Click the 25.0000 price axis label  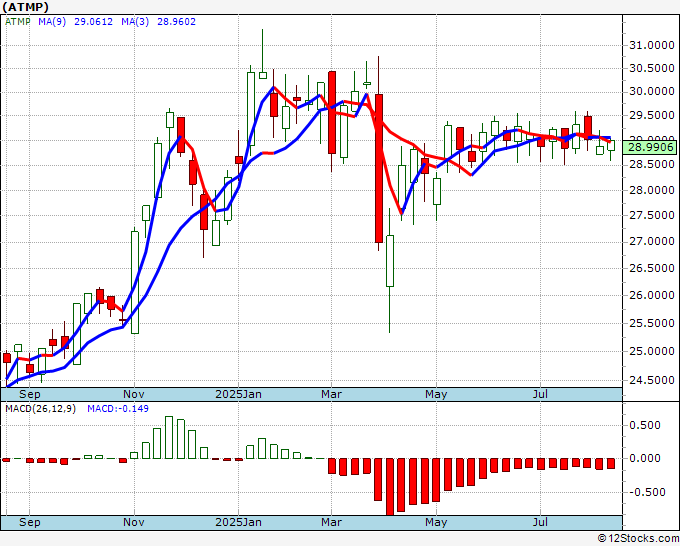coord(651,351)
